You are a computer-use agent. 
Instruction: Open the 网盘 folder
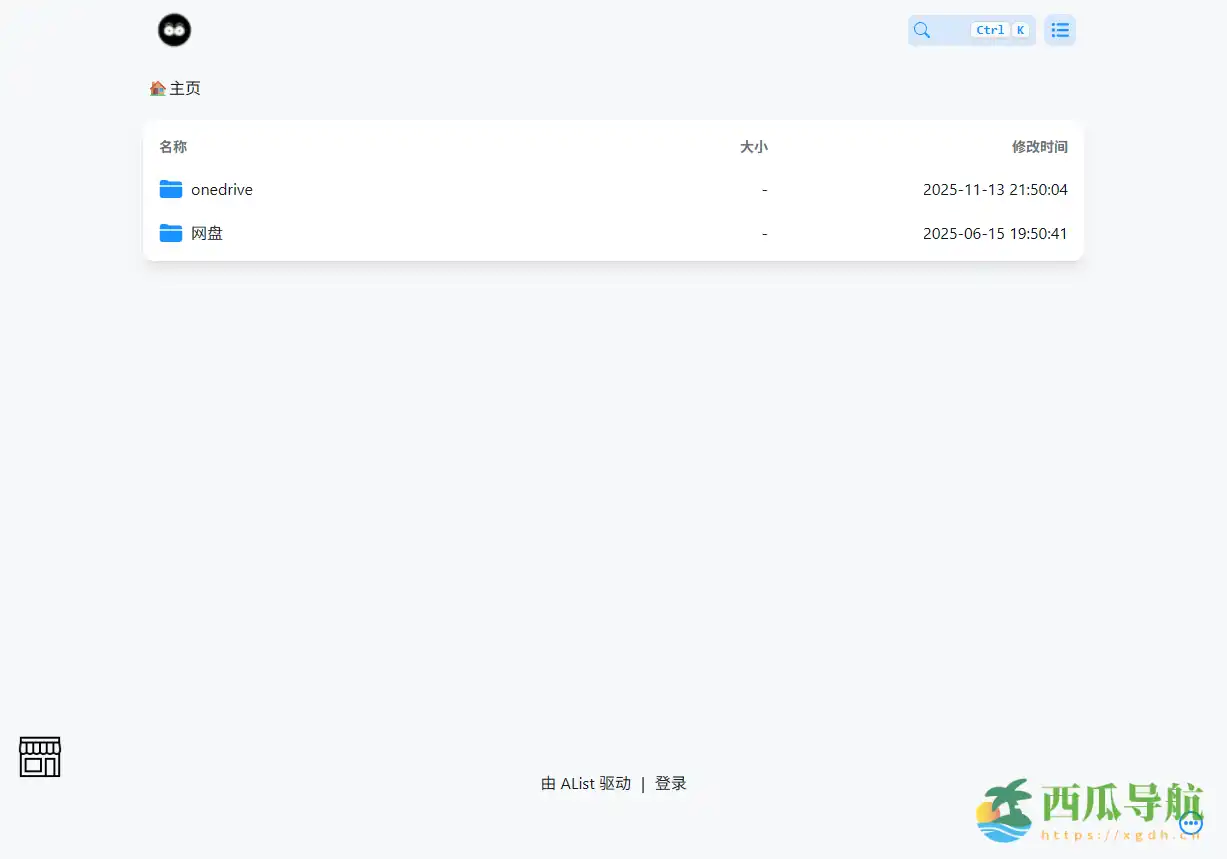coord(207,232)
